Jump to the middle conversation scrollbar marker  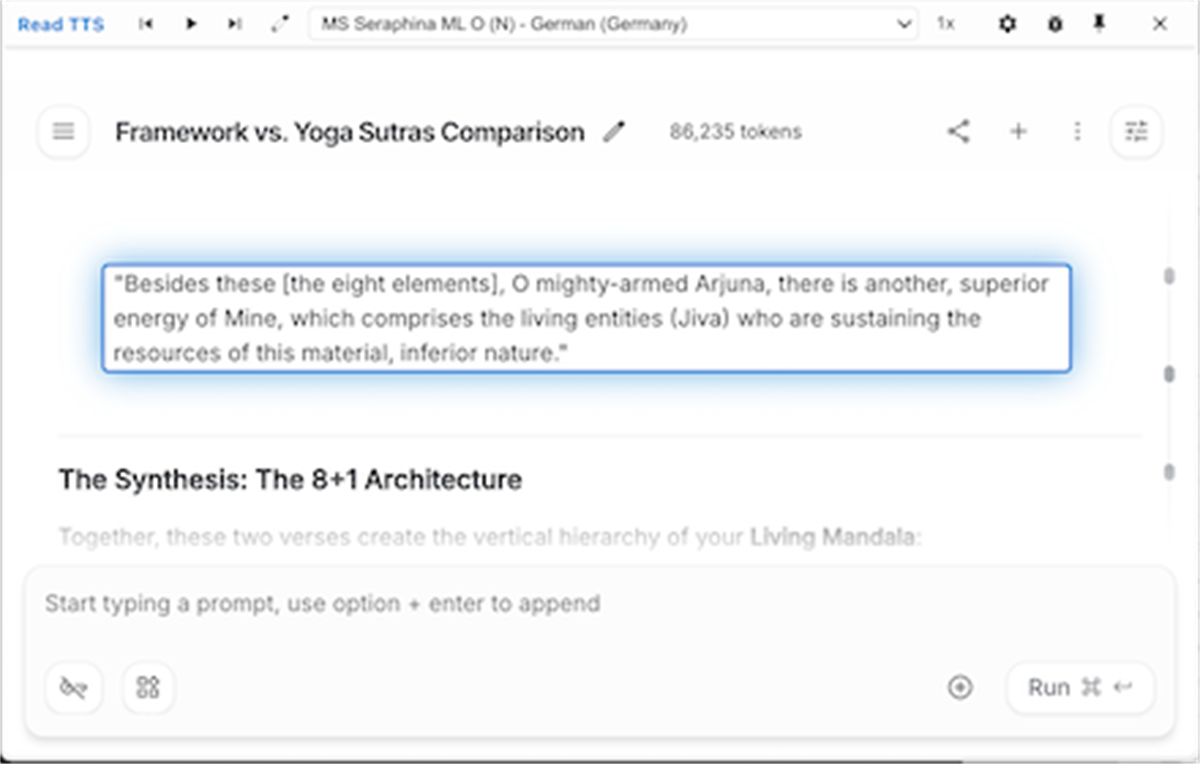pos(1169,374)
